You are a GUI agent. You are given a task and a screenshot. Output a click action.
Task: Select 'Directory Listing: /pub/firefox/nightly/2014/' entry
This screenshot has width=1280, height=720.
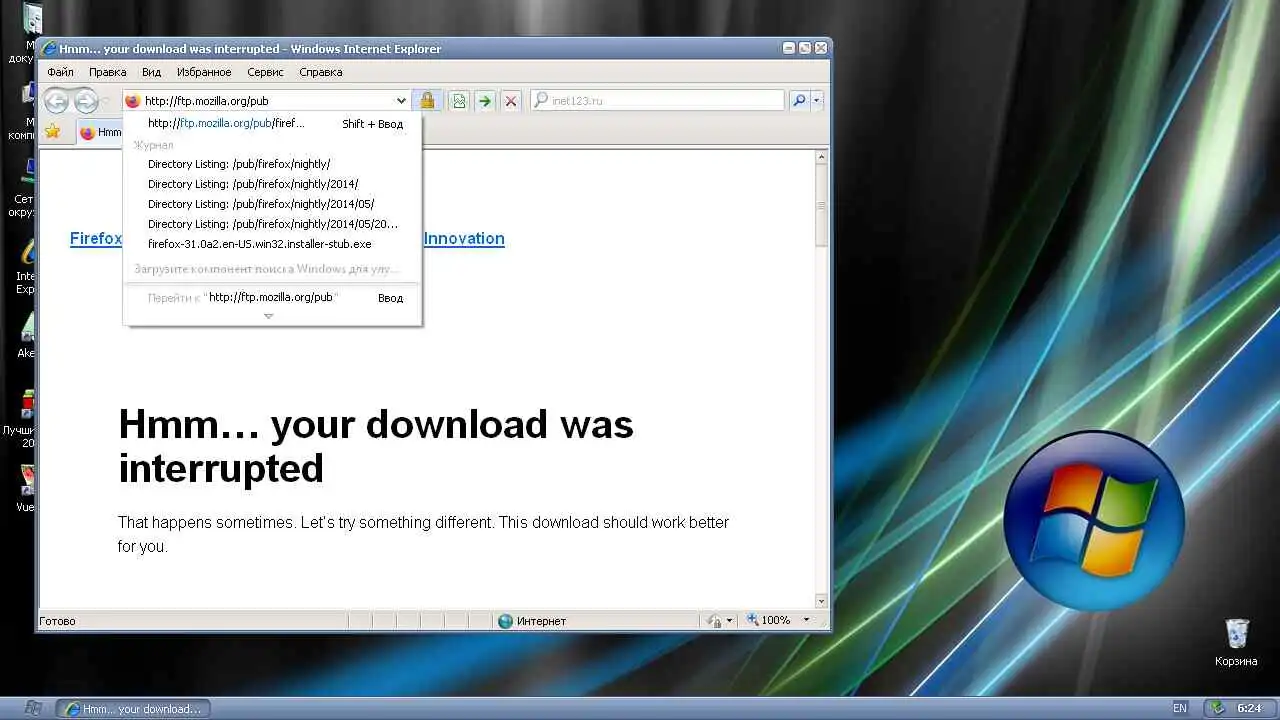tap(272, 184)
